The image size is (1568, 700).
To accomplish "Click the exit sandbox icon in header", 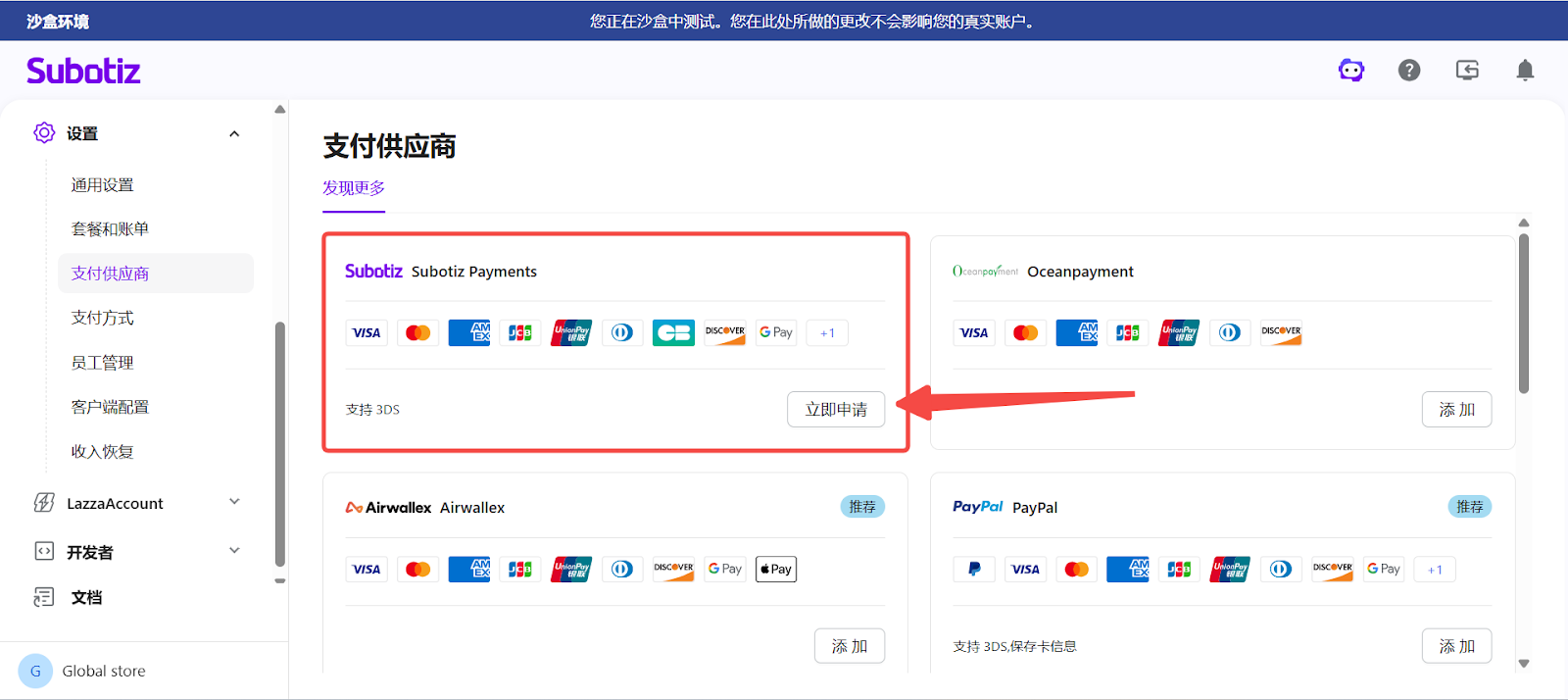I will (x=1467, y=70).
